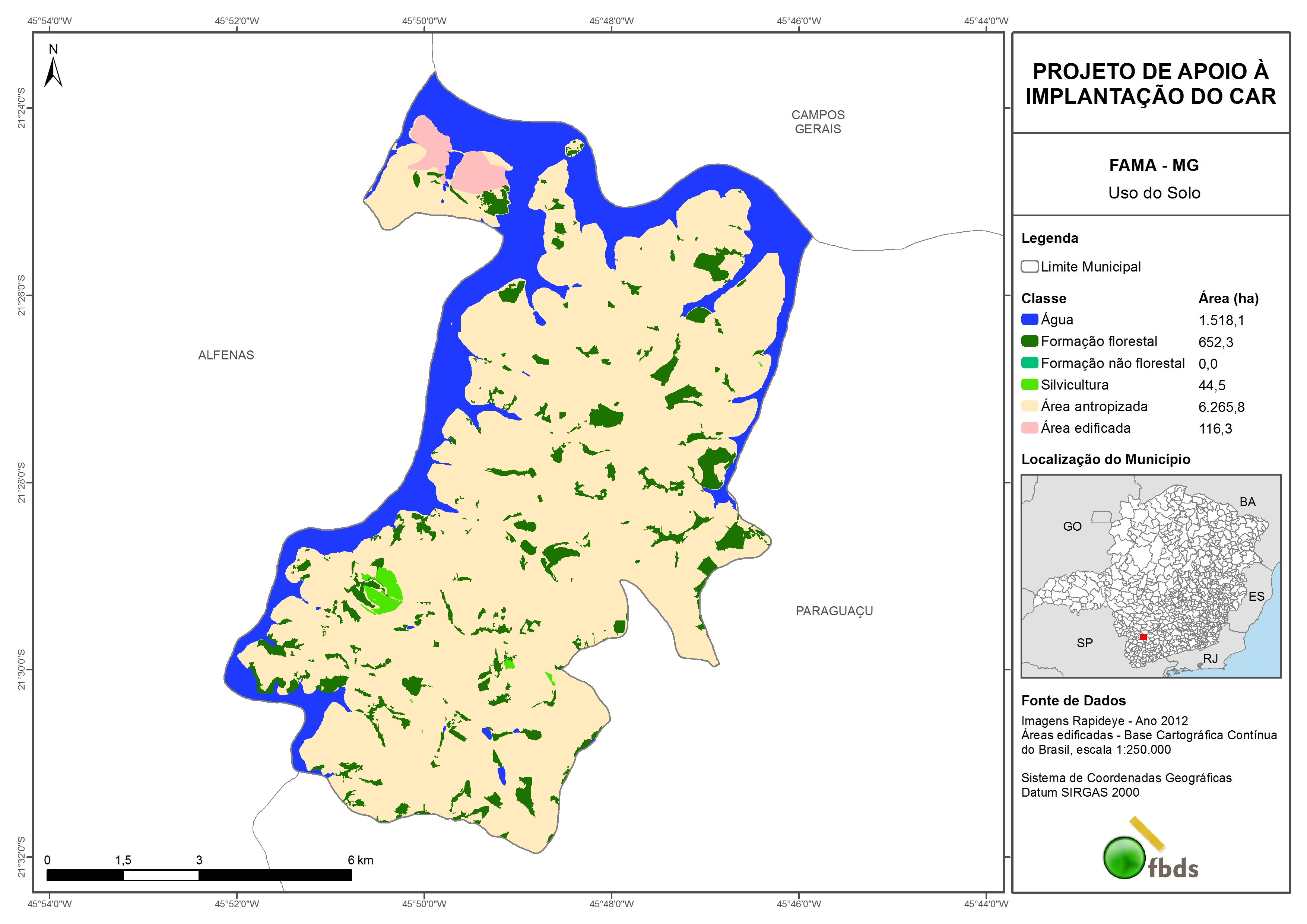
Task: Click the Área edificada legend swatch
Action: 1029,428
